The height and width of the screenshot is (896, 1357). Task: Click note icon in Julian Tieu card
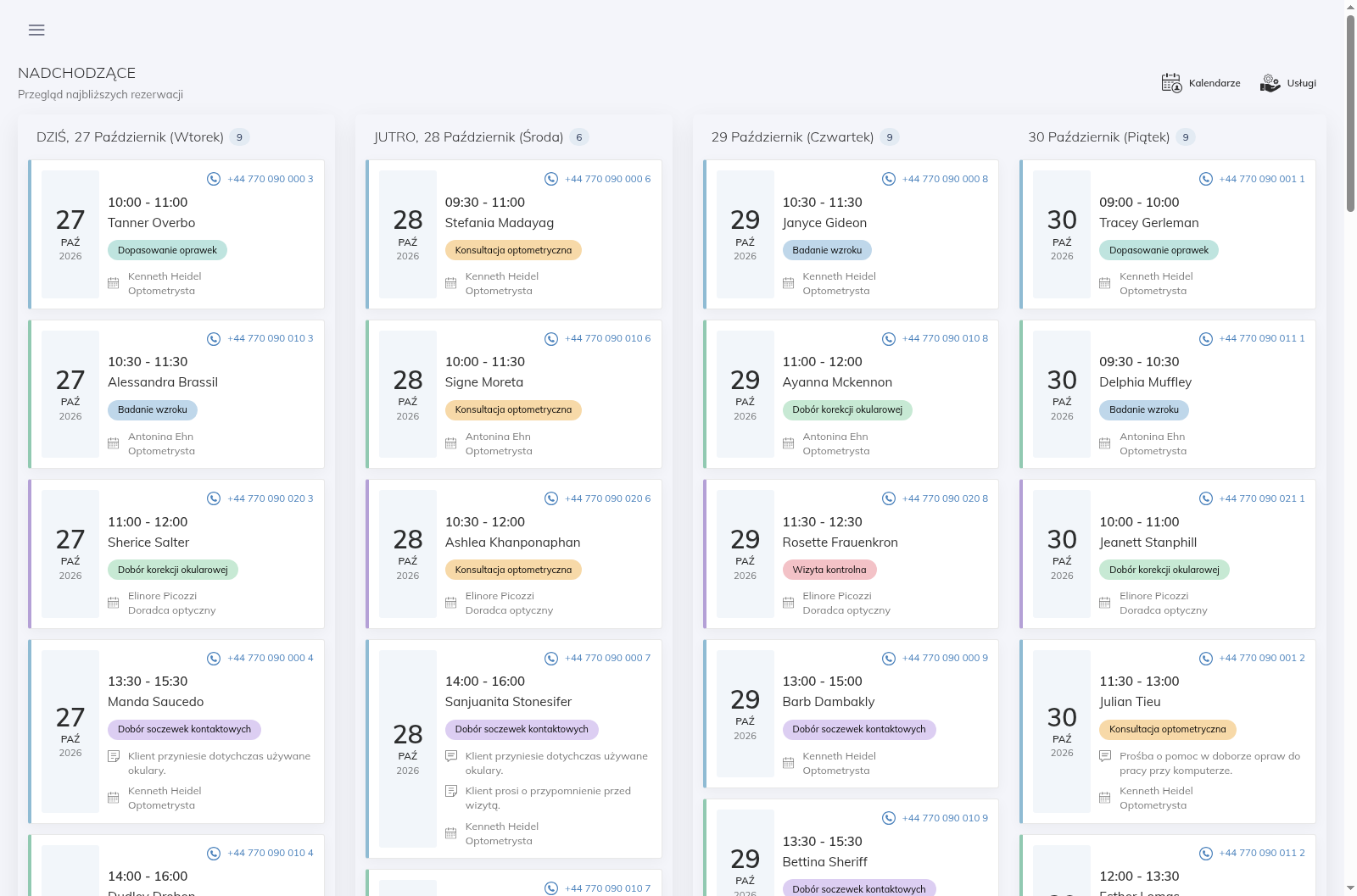point(1105,756)
